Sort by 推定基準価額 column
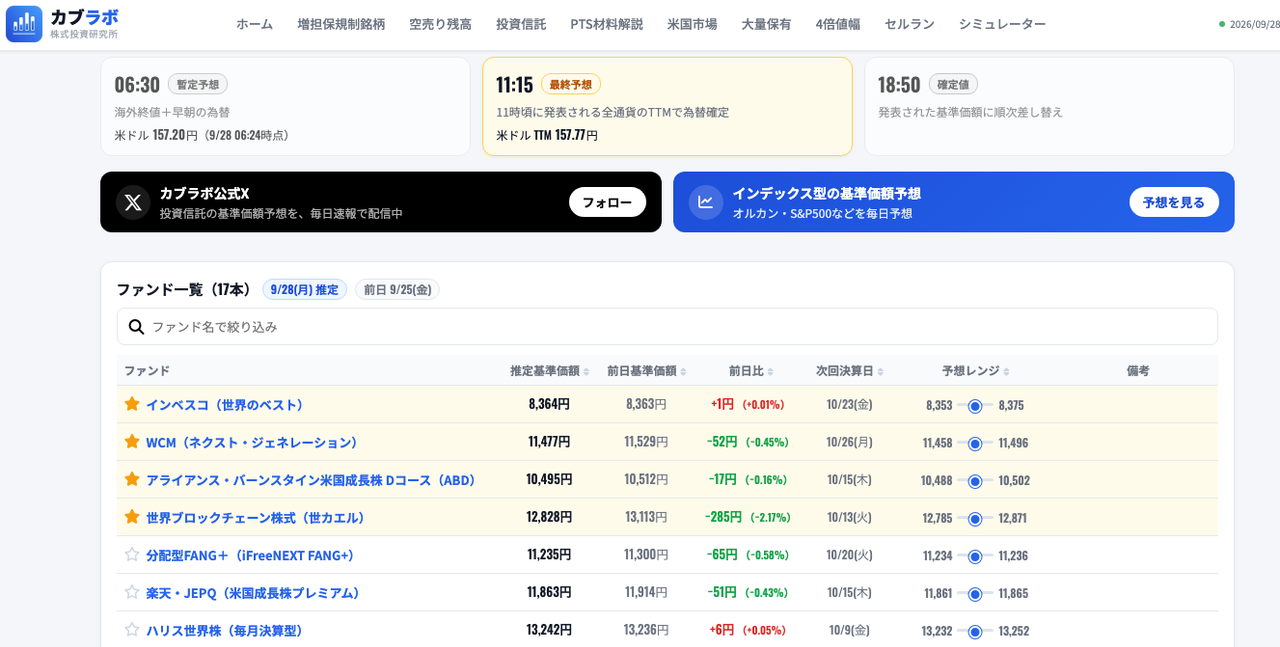The height and width of the screenshot is (647, 1280). [550, 371]
